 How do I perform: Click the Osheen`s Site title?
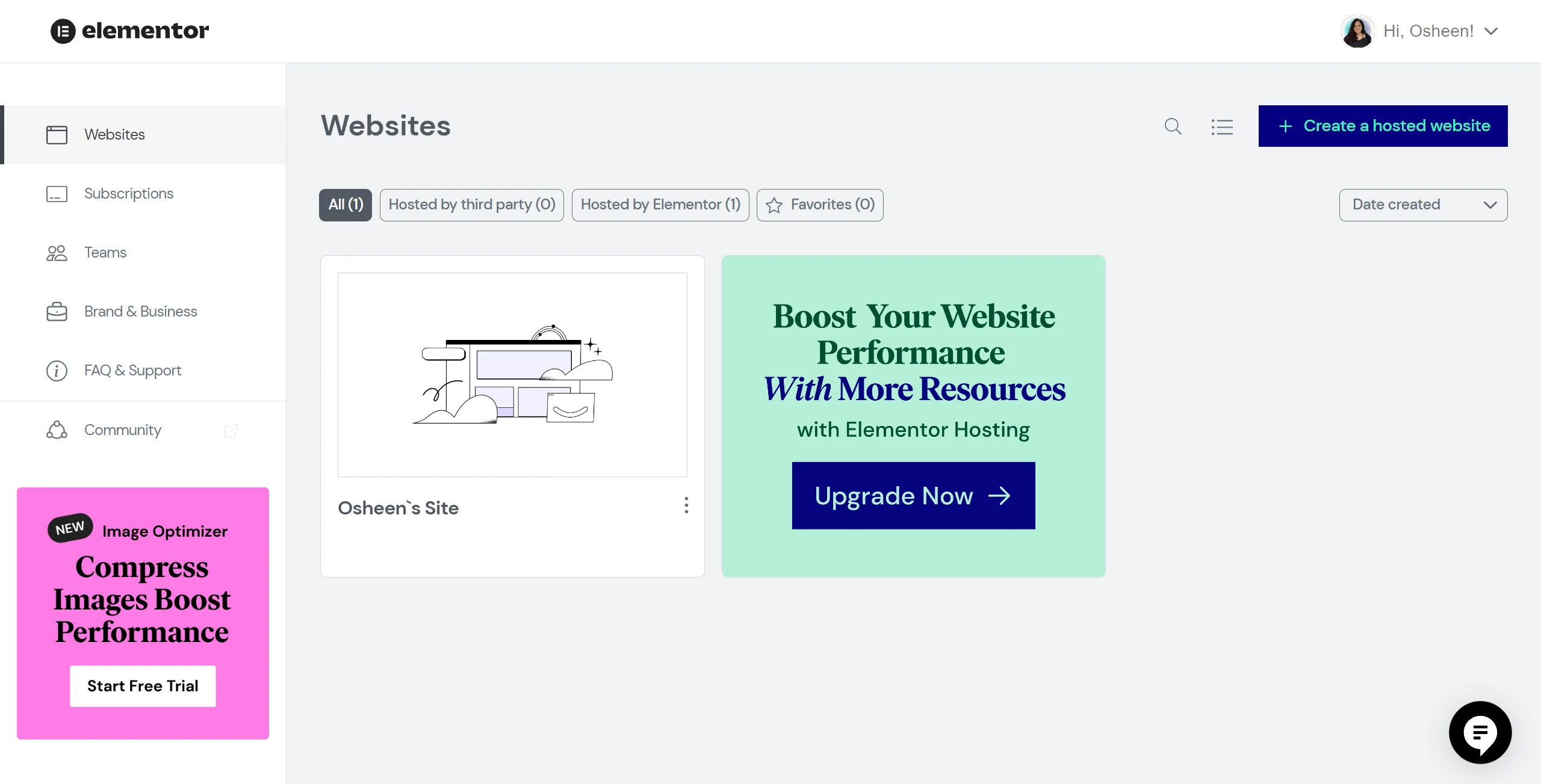click(398, 508)
